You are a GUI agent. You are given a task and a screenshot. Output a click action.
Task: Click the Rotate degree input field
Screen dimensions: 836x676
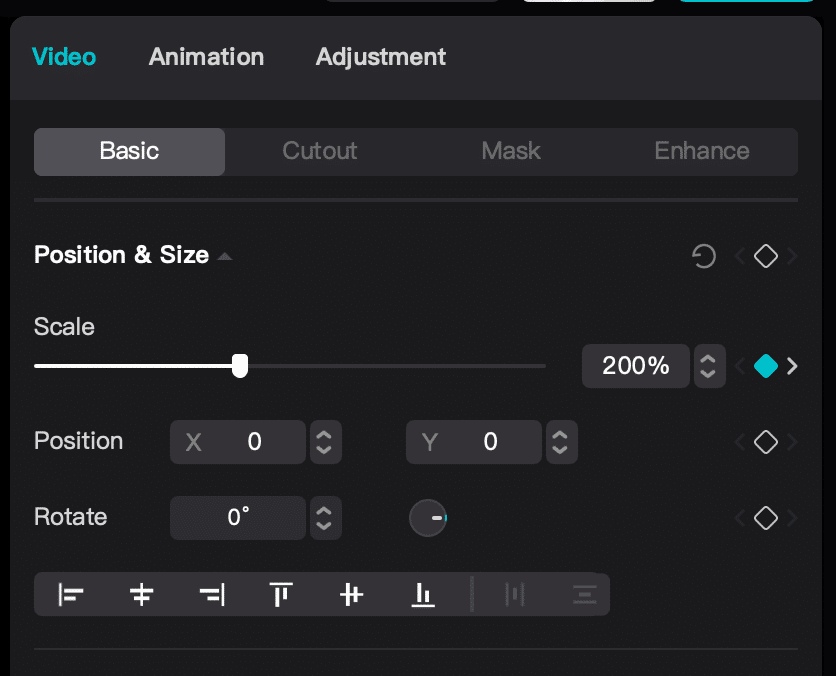238,518
